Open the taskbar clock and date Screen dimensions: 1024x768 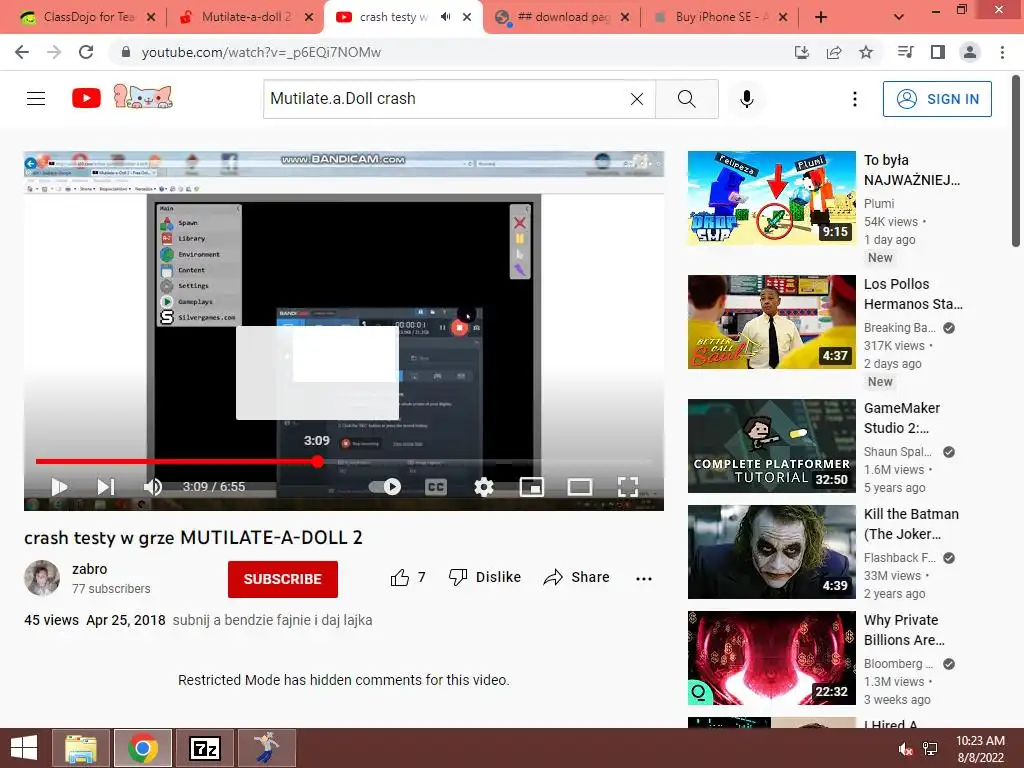click(x=980, y=749)
